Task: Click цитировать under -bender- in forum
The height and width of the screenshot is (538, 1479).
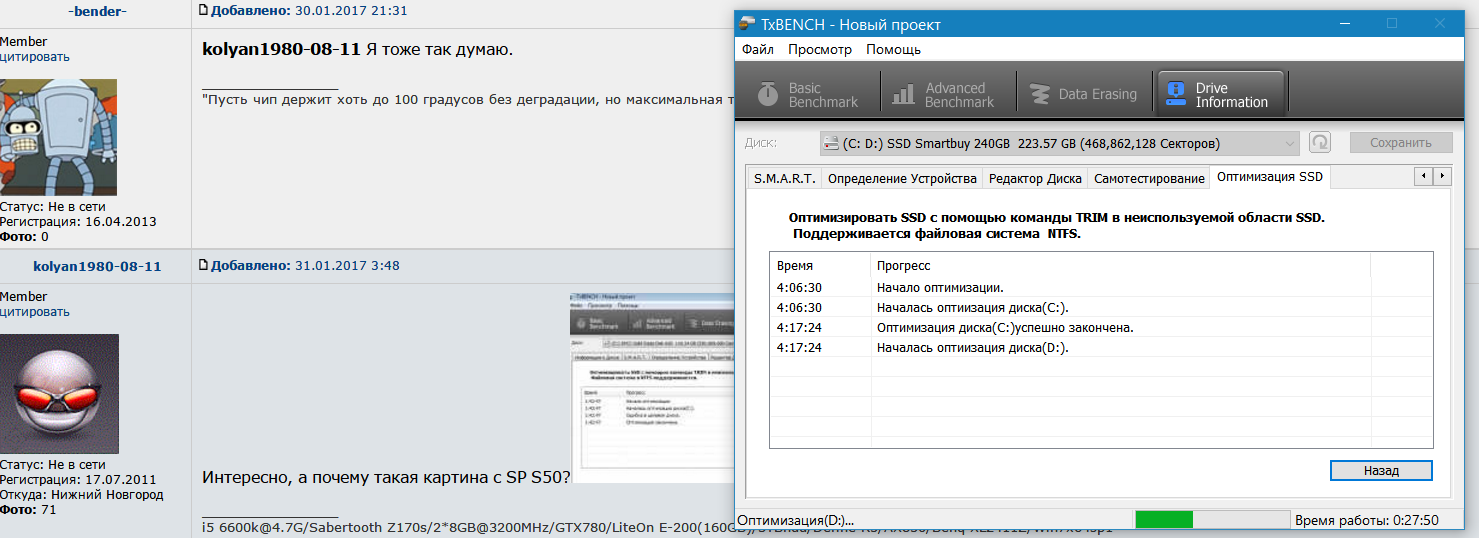Action: click(35, 57)
